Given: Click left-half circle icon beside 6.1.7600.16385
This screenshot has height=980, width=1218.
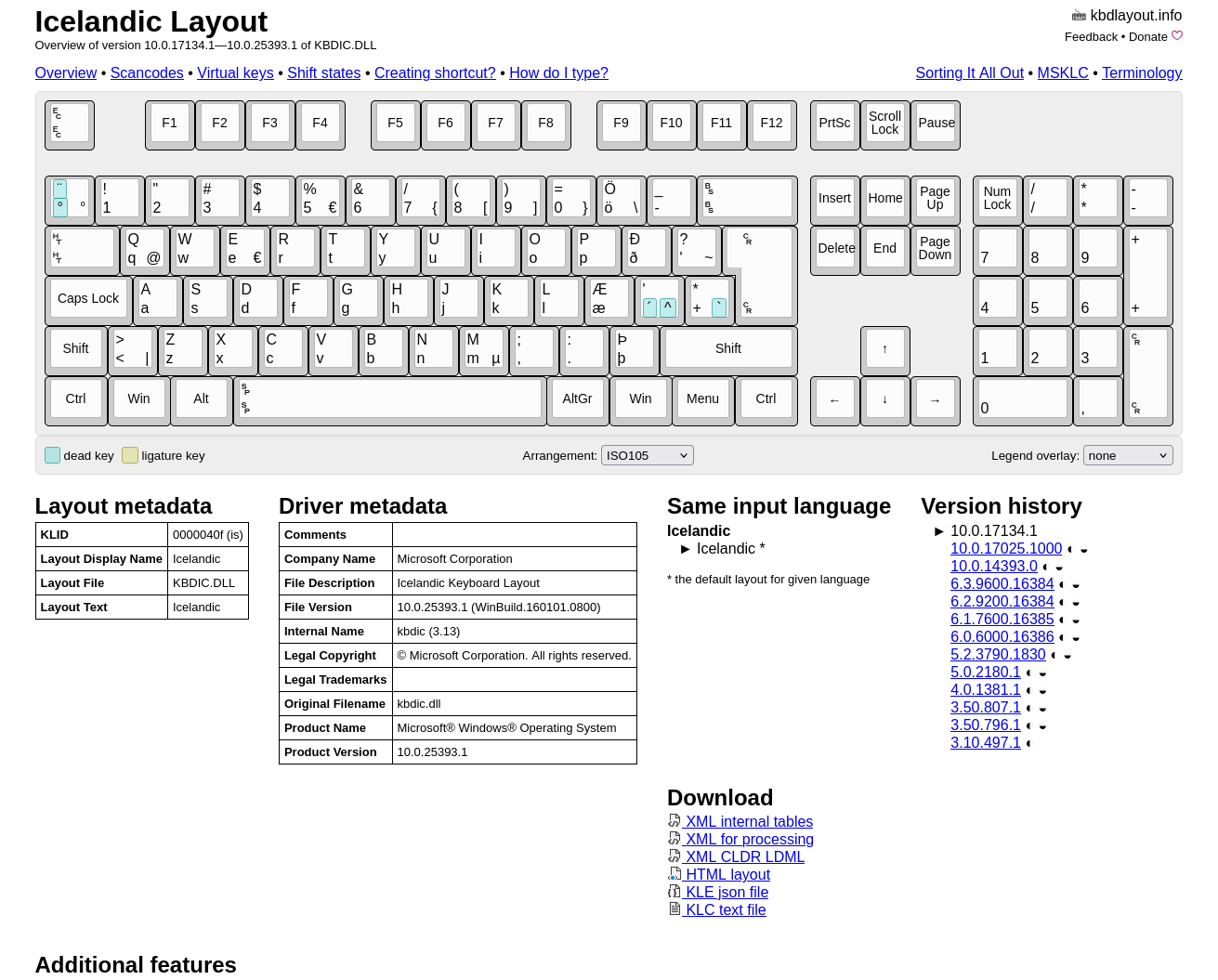Looking at the screenshot, I should 1063,621.
